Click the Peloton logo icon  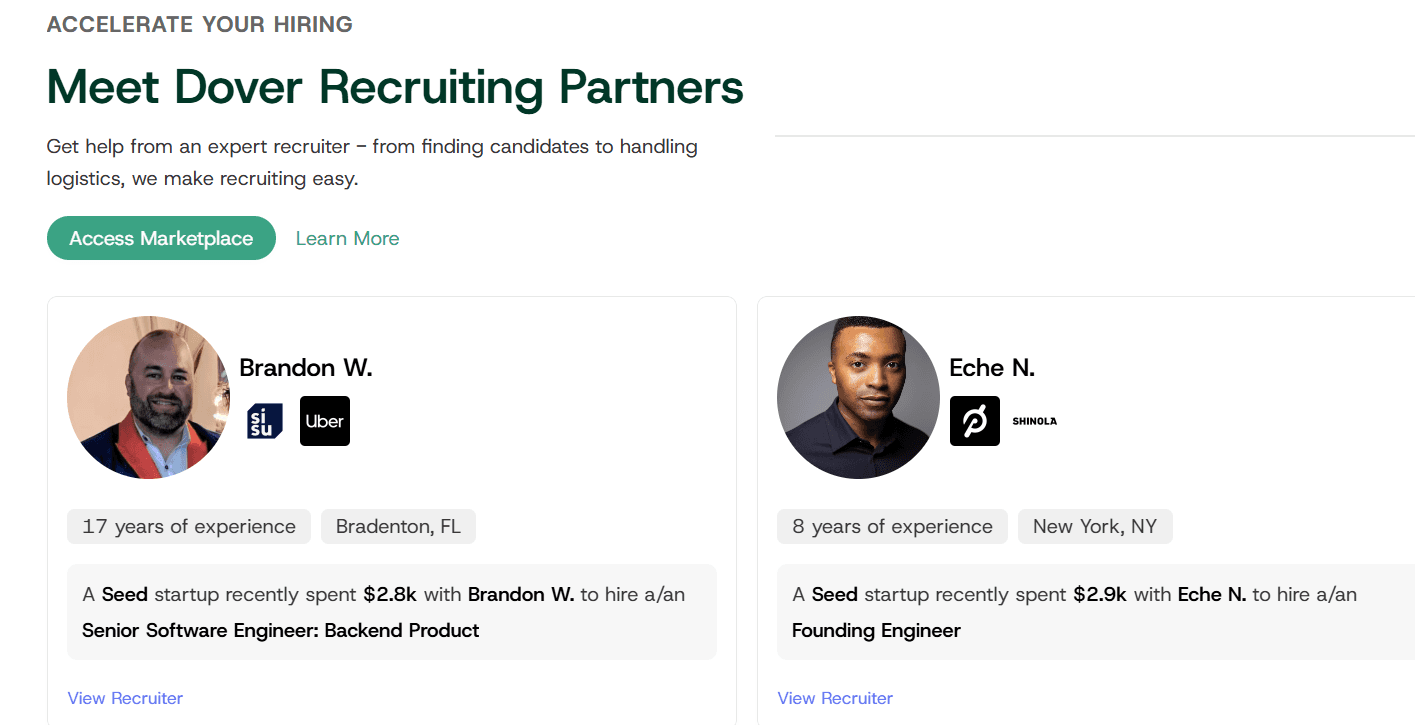tap(975, 421)
